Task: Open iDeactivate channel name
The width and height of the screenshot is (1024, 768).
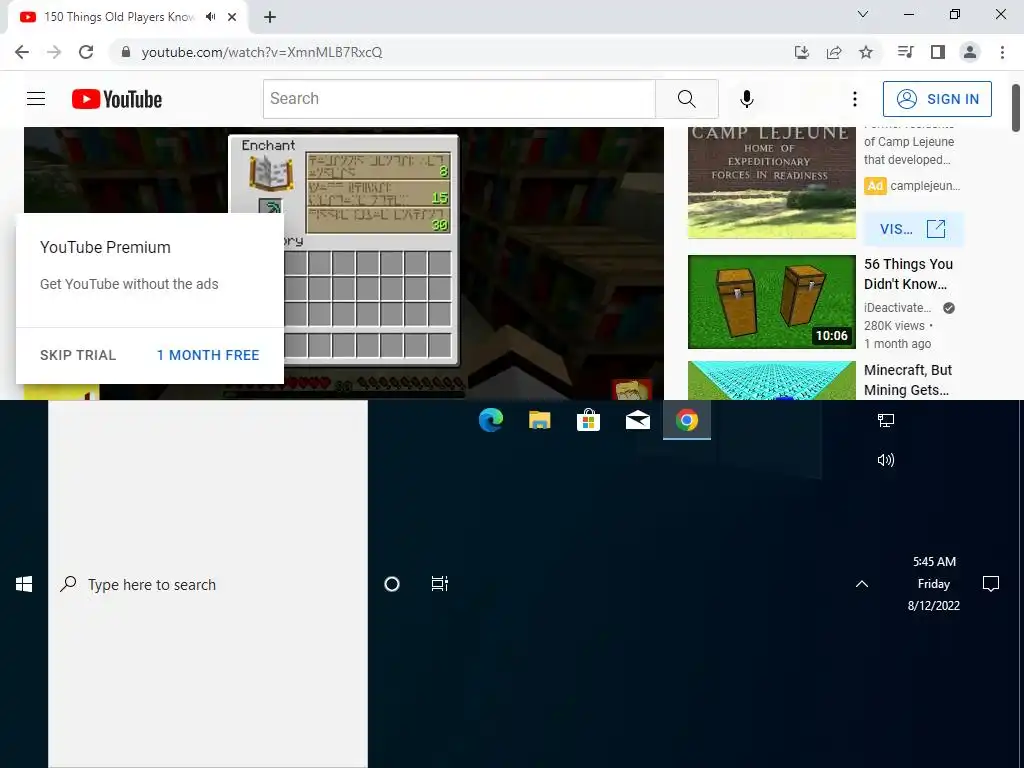Action: coord(897,308)
